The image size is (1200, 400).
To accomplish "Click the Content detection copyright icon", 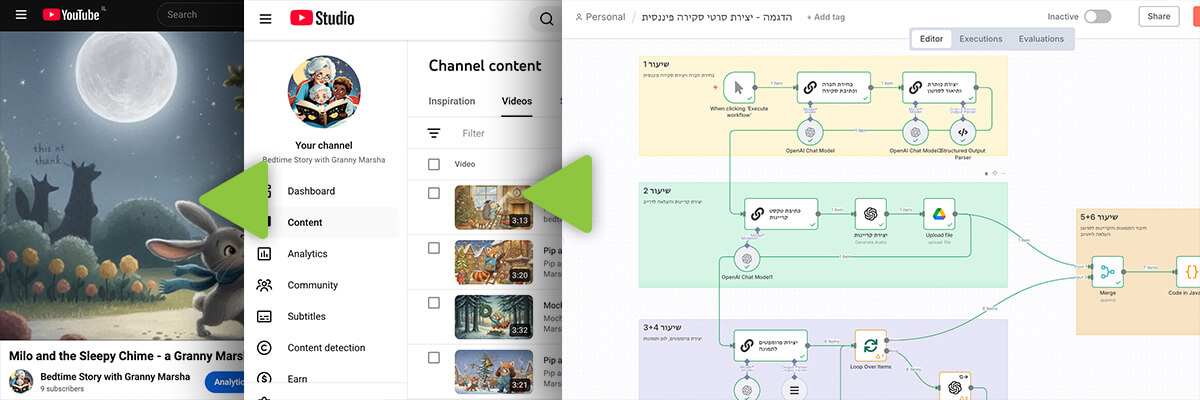I will [x=265, y=348].
